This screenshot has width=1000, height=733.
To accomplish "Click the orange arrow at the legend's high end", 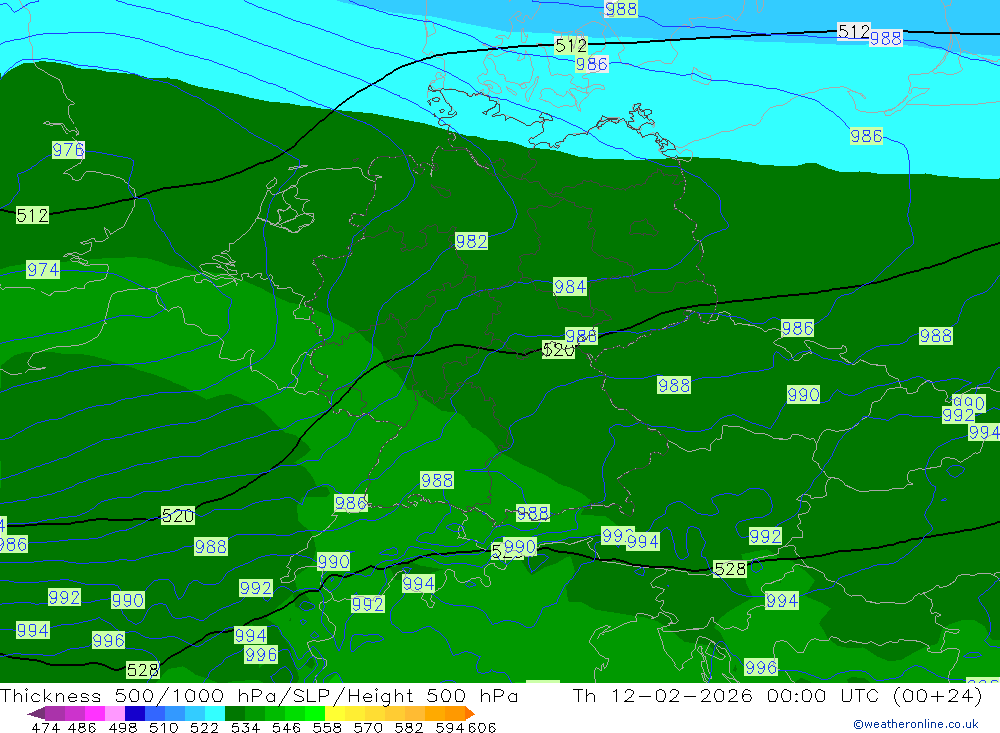I will click(x=470, y=713).
